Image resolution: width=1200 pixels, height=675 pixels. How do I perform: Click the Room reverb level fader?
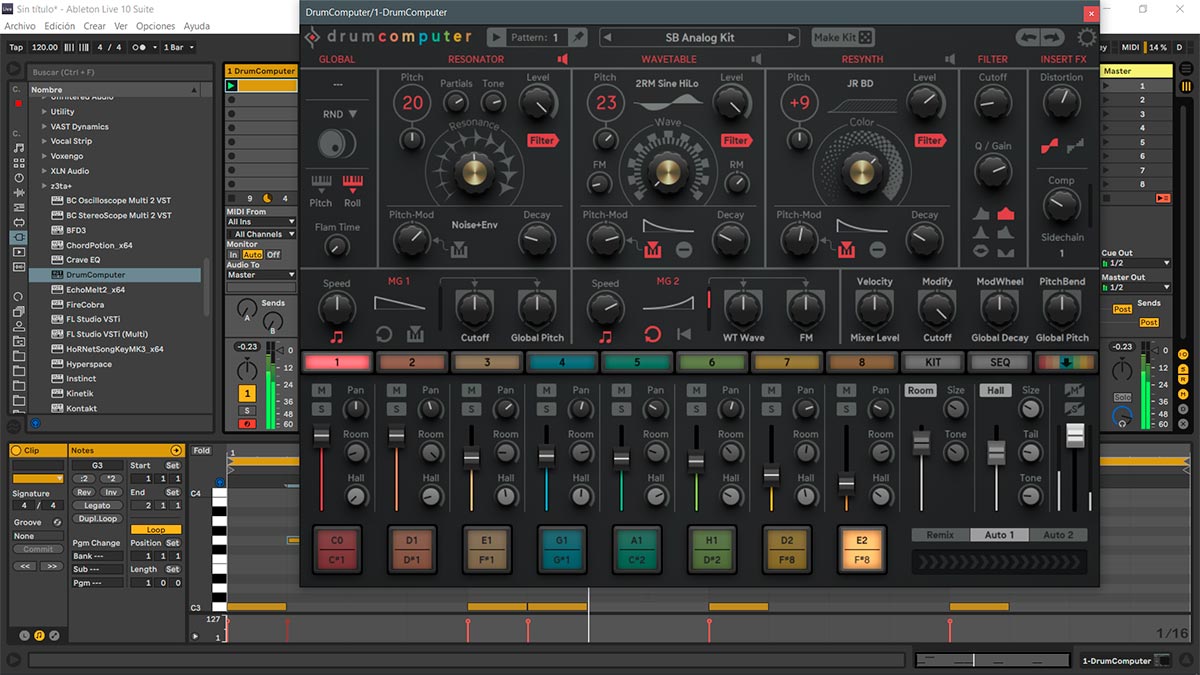coord(921,442)
